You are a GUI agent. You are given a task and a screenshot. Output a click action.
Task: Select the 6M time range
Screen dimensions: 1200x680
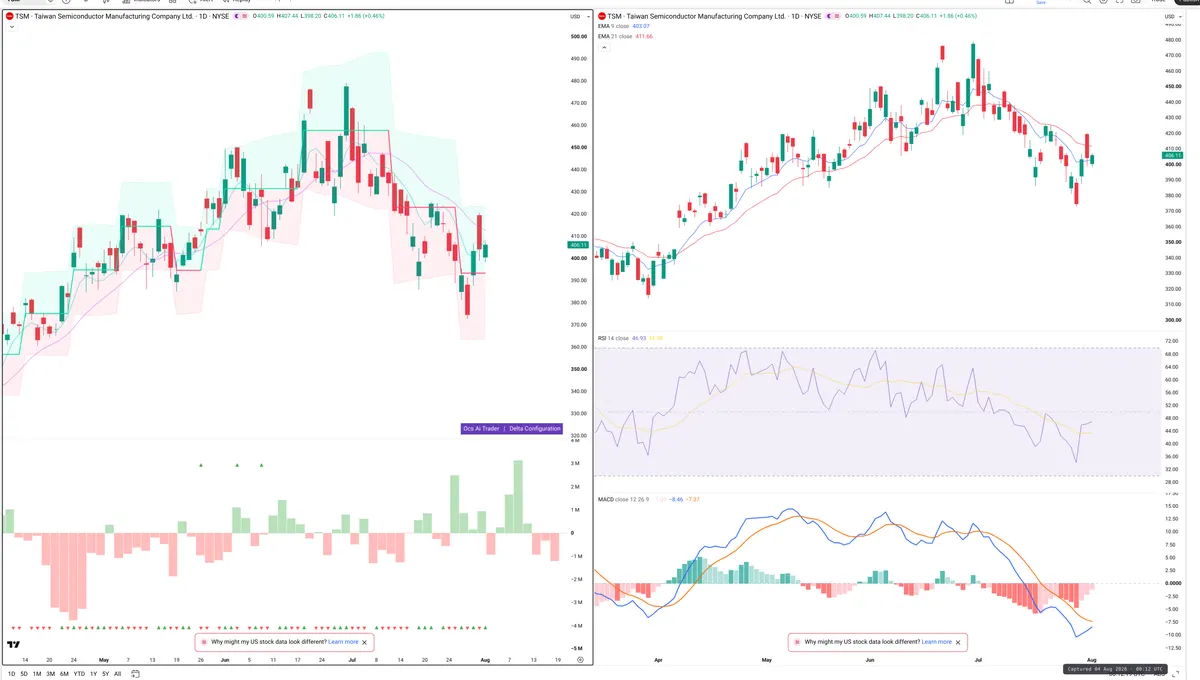pyautogui.click(x=64, y=674)
